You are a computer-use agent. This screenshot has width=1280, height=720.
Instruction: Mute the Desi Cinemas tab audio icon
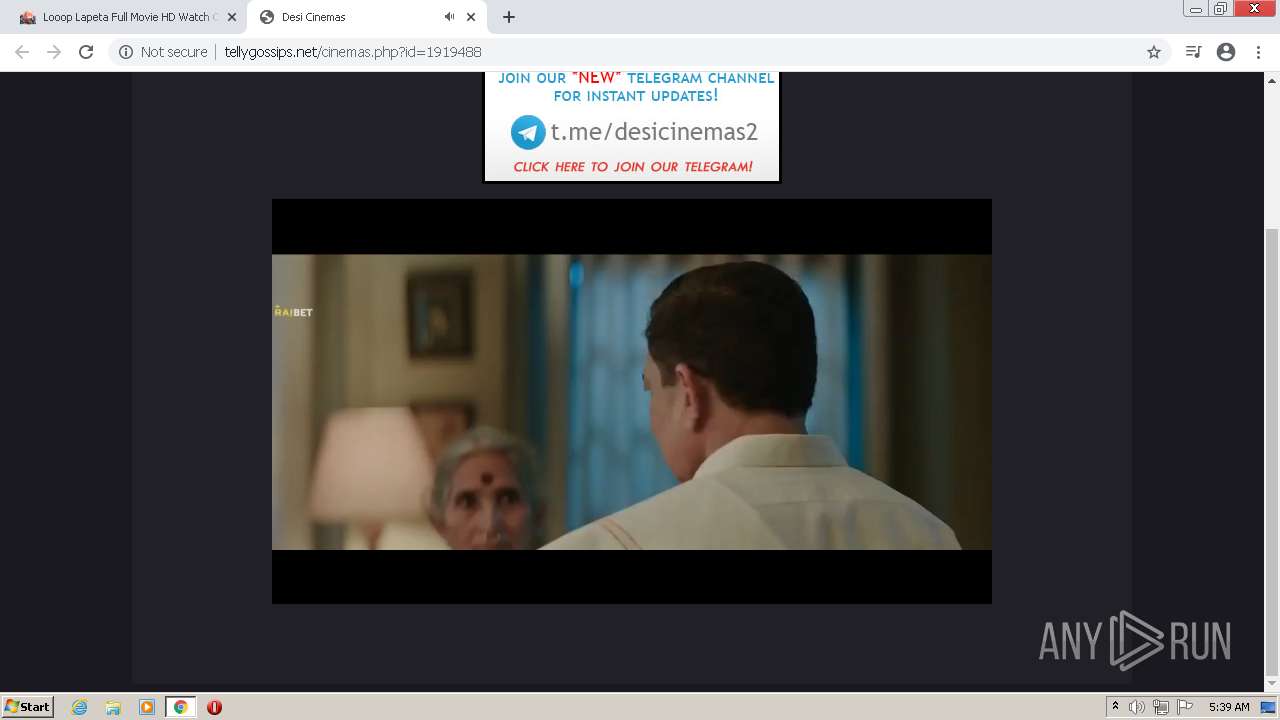[449, 17]
